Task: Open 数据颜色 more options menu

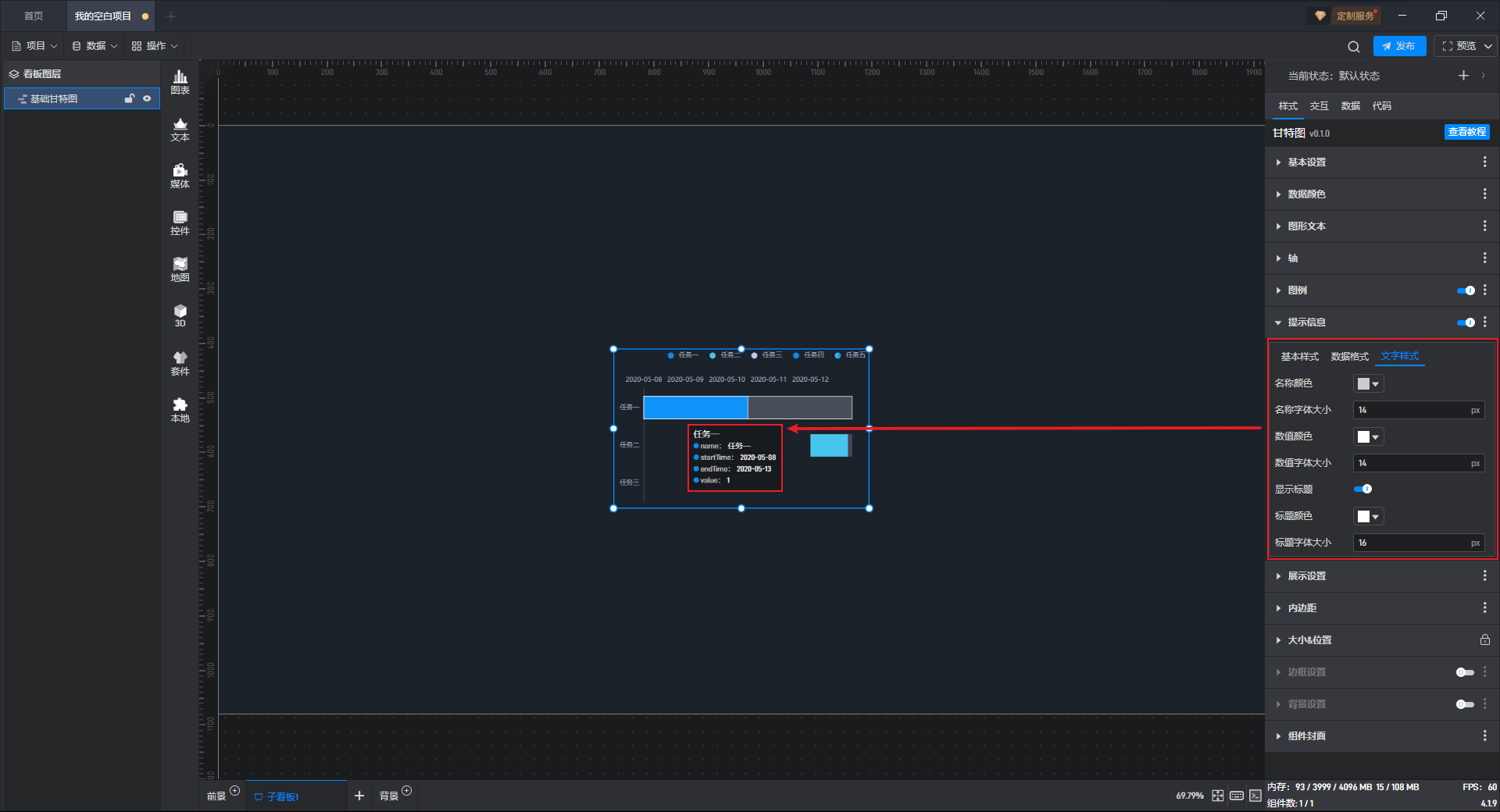Action: pos(1484,194)
